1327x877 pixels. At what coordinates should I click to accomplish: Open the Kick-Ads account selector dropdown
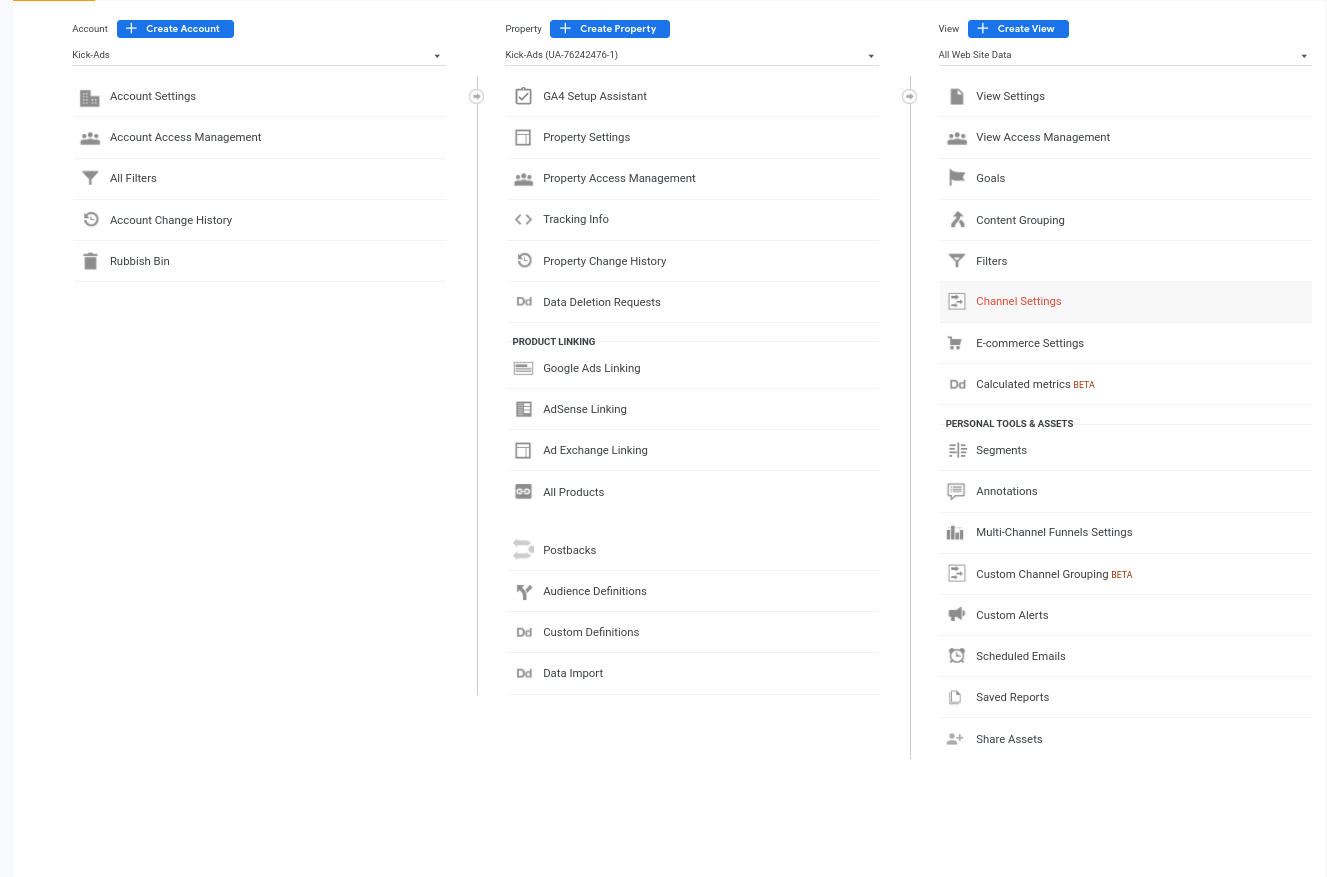click(x=259, y=55)
